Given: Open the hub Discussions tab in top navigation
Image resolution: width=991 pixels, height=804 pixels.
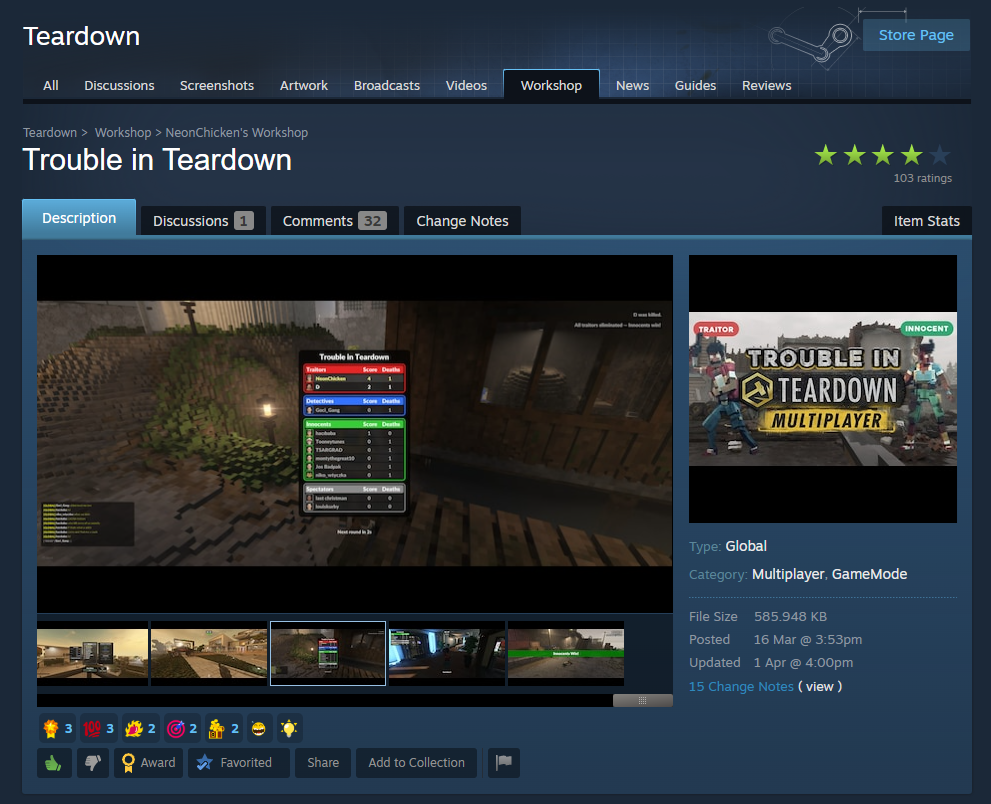Looking at the screenshot, I should pyautogui.click(x=119, y=85).
